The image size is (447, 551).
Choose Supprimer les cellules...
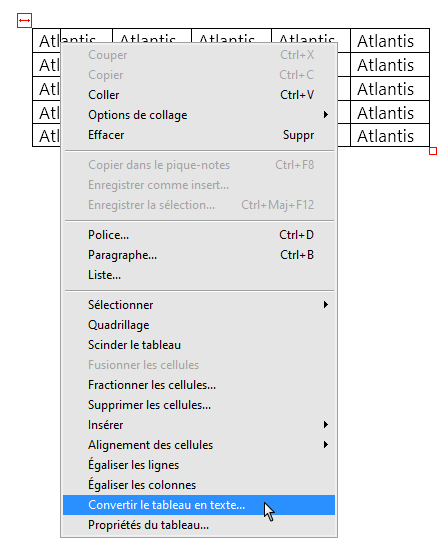[199, 405]
